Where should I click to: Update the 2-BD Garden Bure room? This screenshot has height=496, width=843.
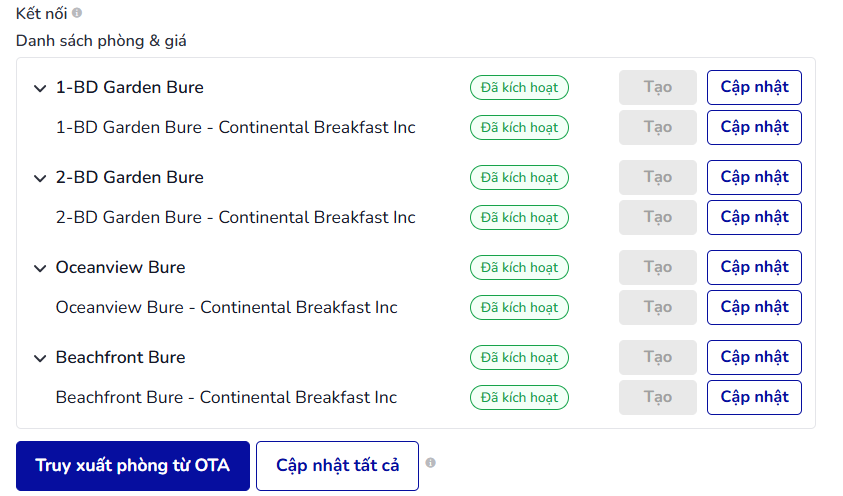tap(754, 177)
